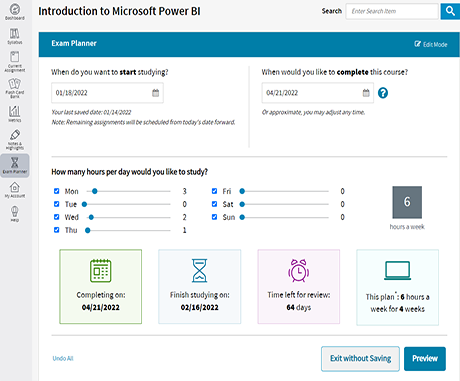Click the Completing on 04/21/2022 text
This screenshot has width=460, height=381.
tap(101, 301)
